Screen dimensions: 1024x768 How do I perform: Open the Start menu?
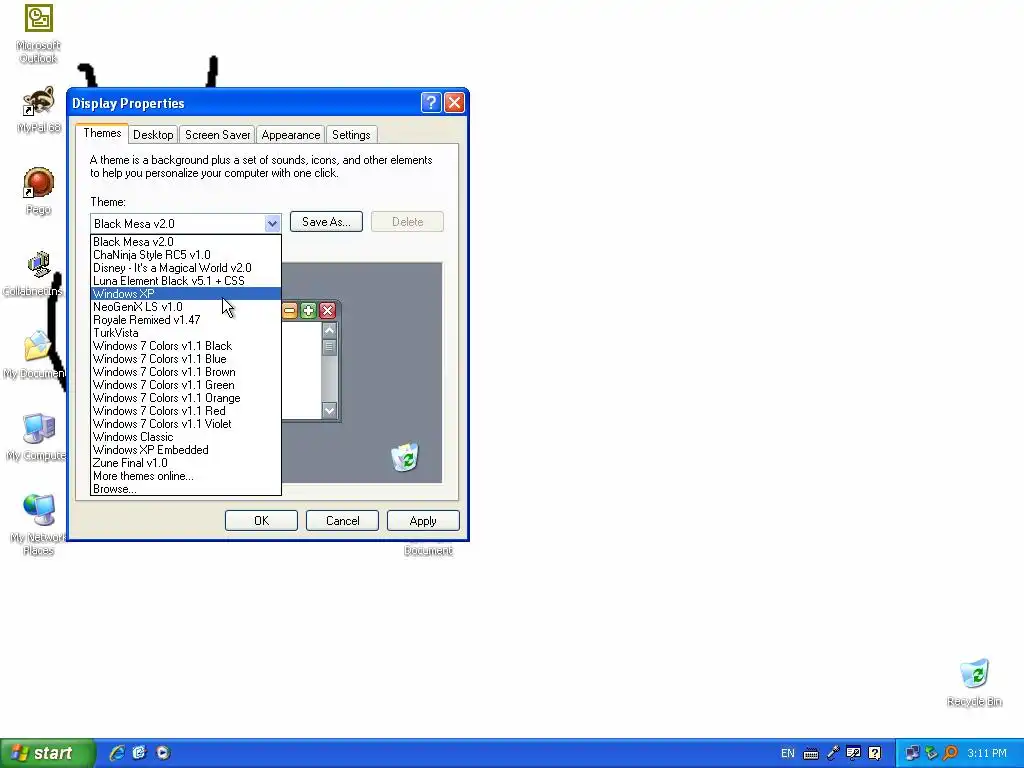pyautogui.click(x=47, y=753)
